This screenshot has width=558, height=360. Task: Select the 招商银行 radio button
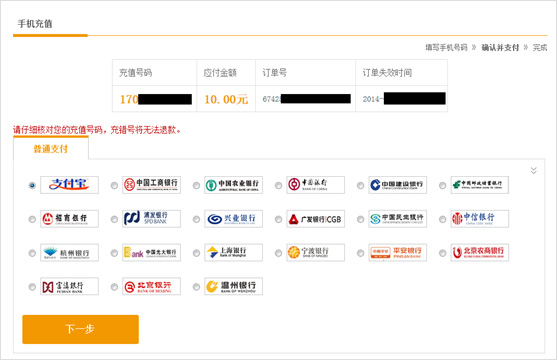tap(32, 219)
